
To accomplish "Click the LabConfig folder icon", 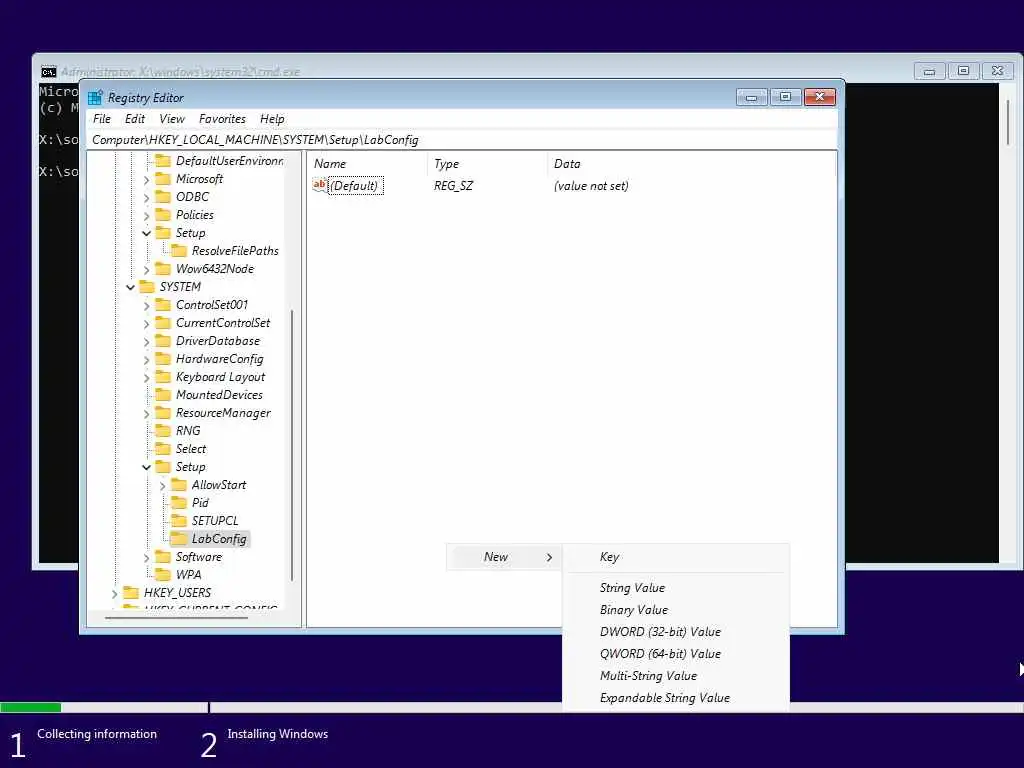I will (179, 539).
